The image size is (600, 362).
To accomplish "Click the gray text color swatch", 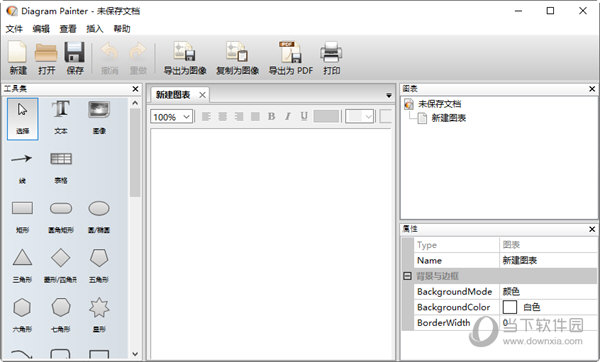I will click(x=326, y=116).
